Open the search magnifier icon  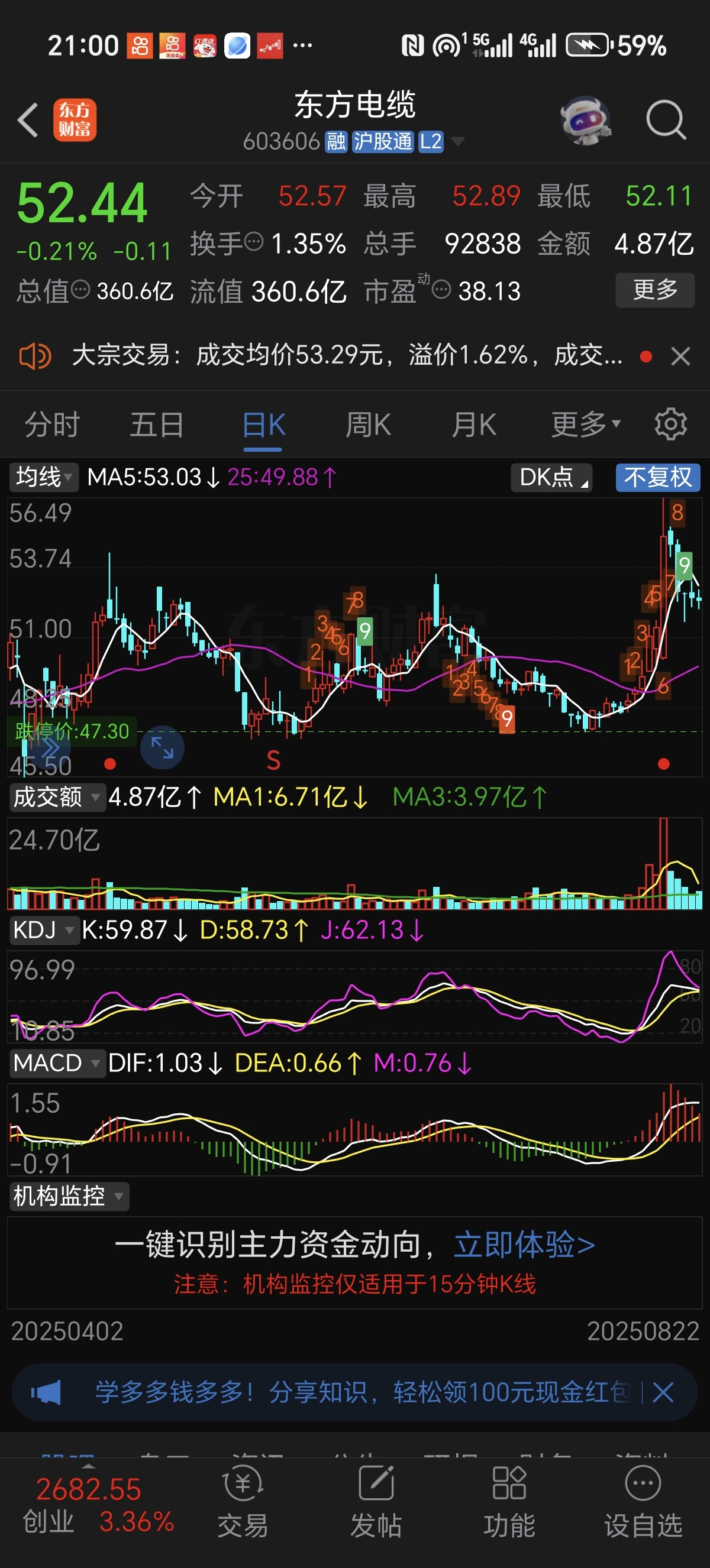click(666, 120)
